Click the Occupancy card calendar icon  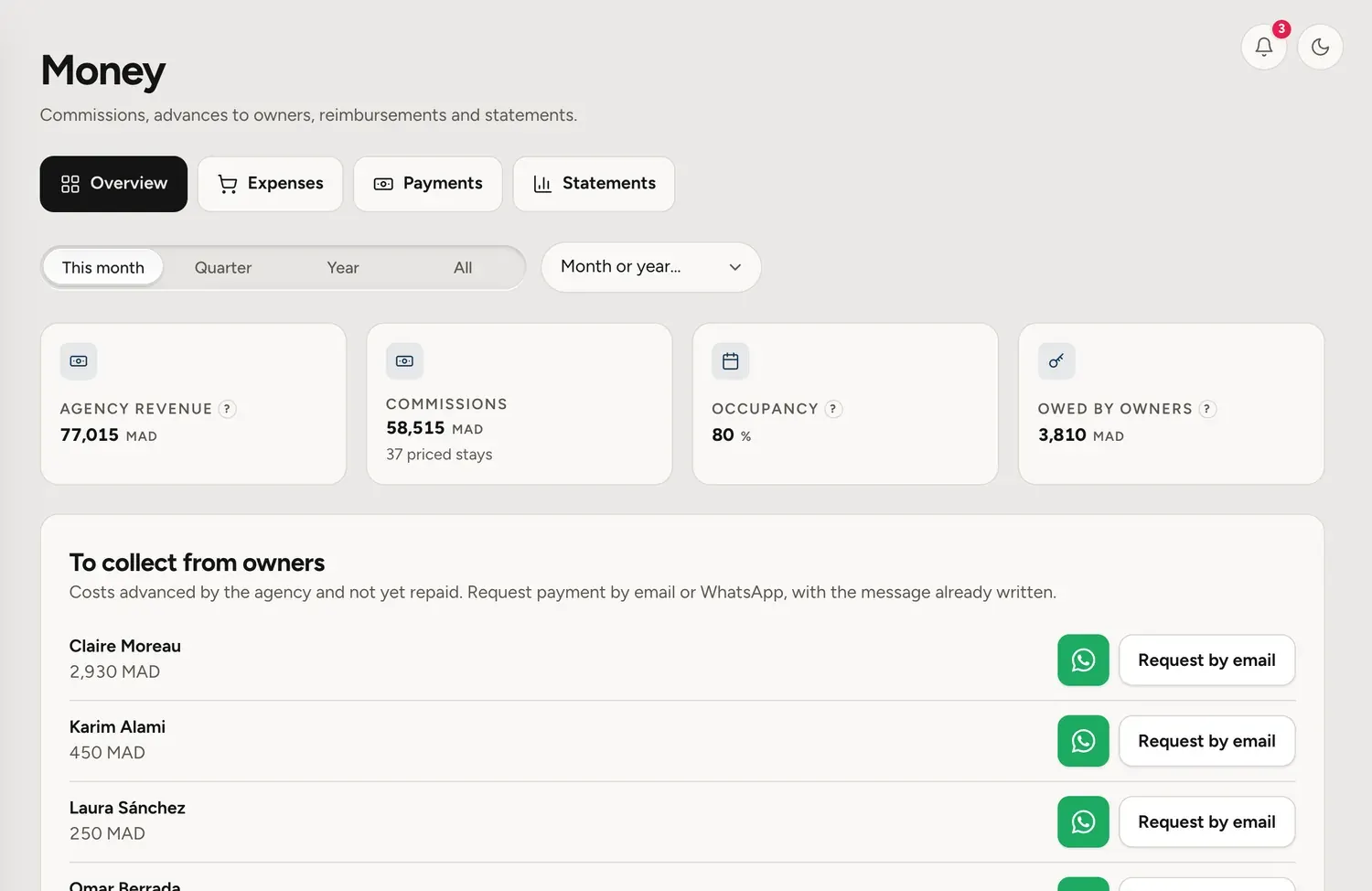(x=731, y=361)
